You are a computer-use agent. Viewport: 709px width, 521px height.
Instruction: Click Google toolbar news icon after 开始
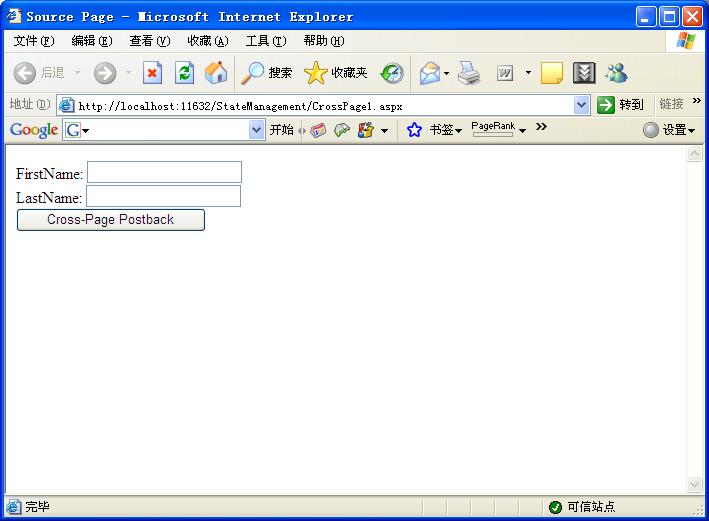[x=317, y=130]
